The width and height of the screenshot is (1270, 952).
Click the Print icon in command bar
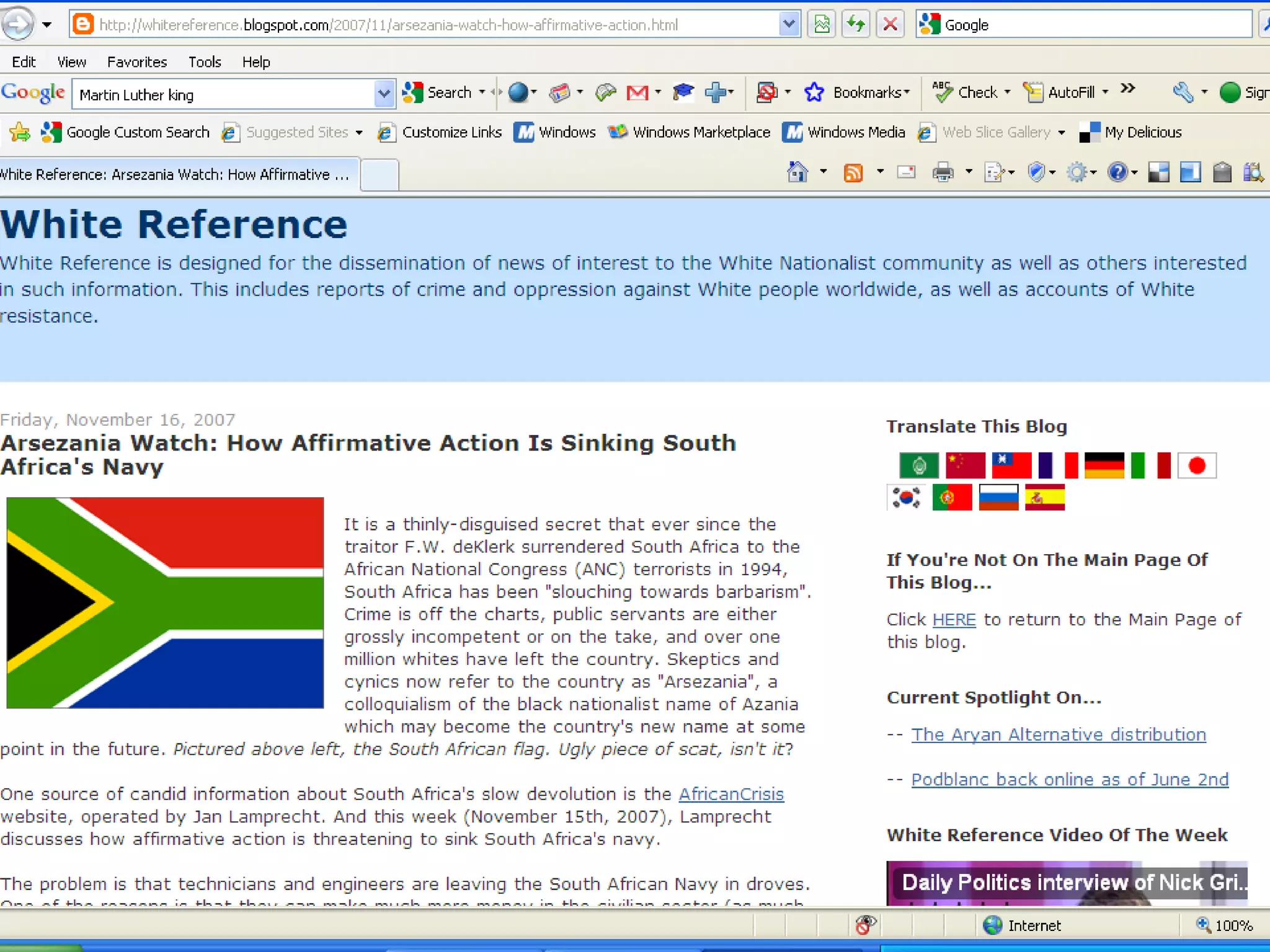point(943,172)
